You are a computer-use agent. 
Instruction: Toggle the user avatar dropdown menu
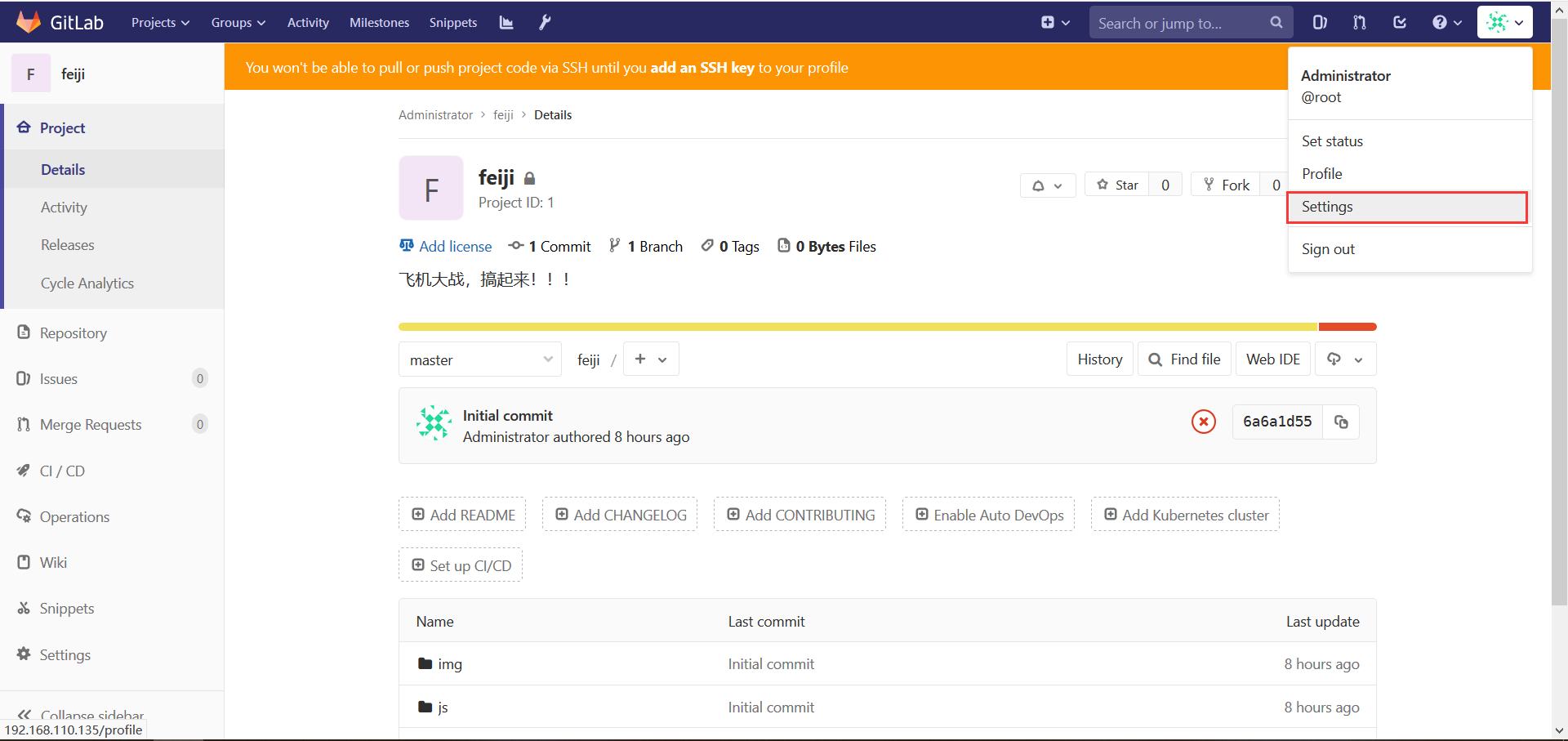1504,22
